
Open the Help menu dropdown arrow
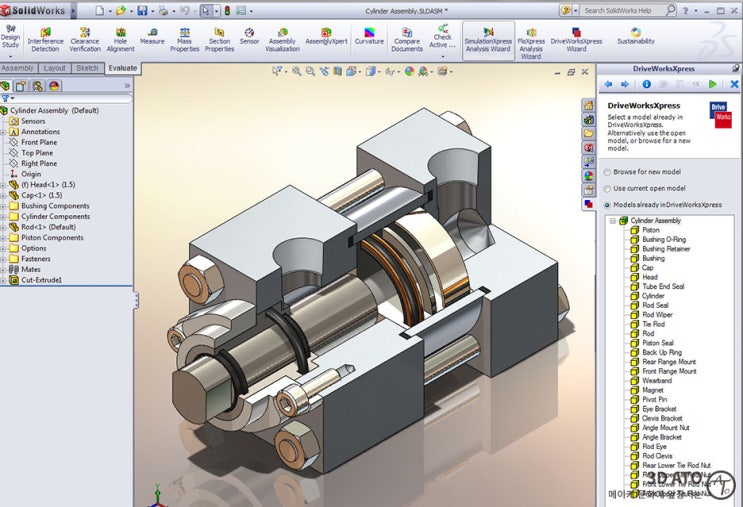coord(696,10)
